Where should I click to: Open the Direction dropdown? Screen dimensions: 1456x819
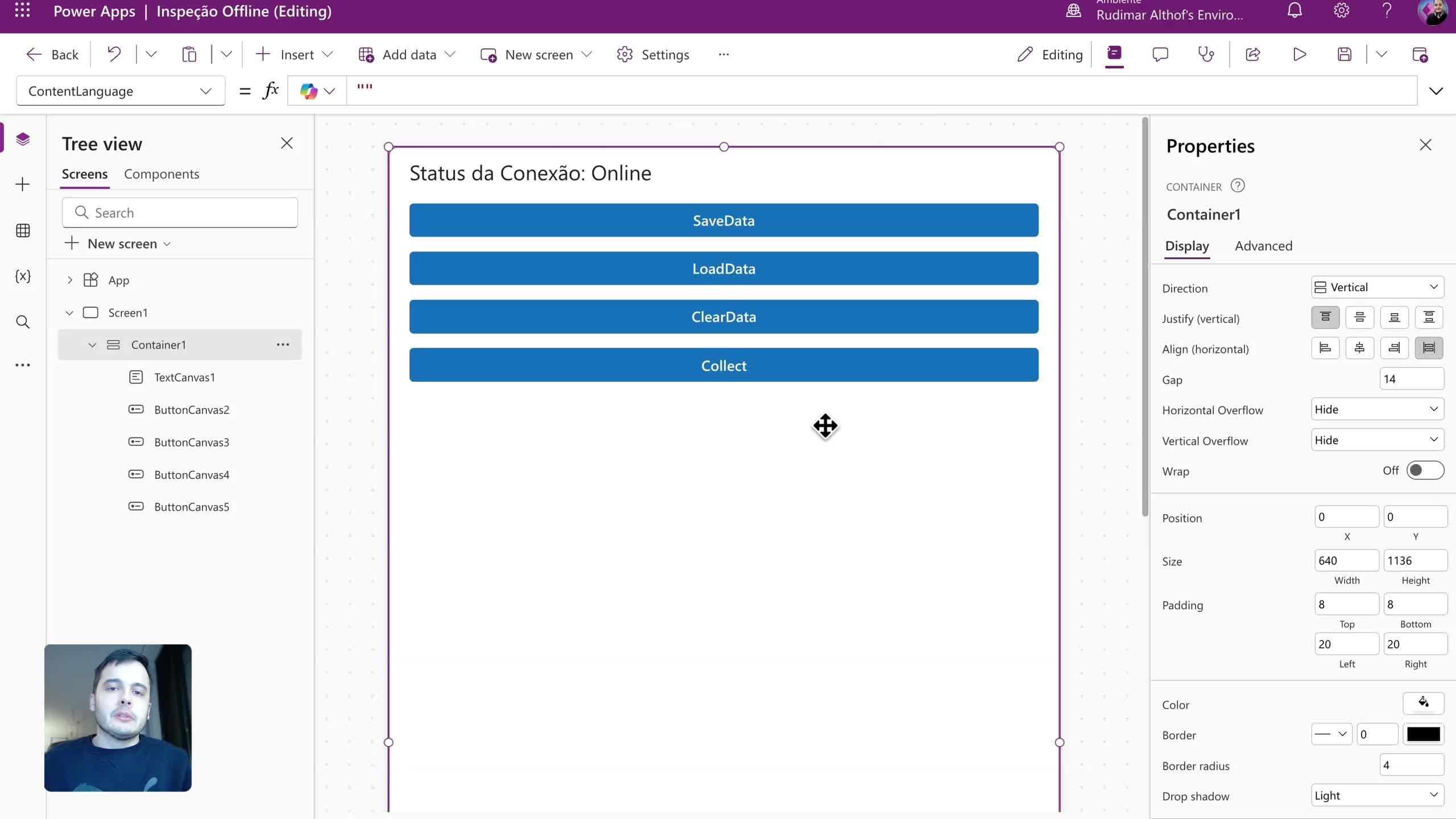point(1376,287)
